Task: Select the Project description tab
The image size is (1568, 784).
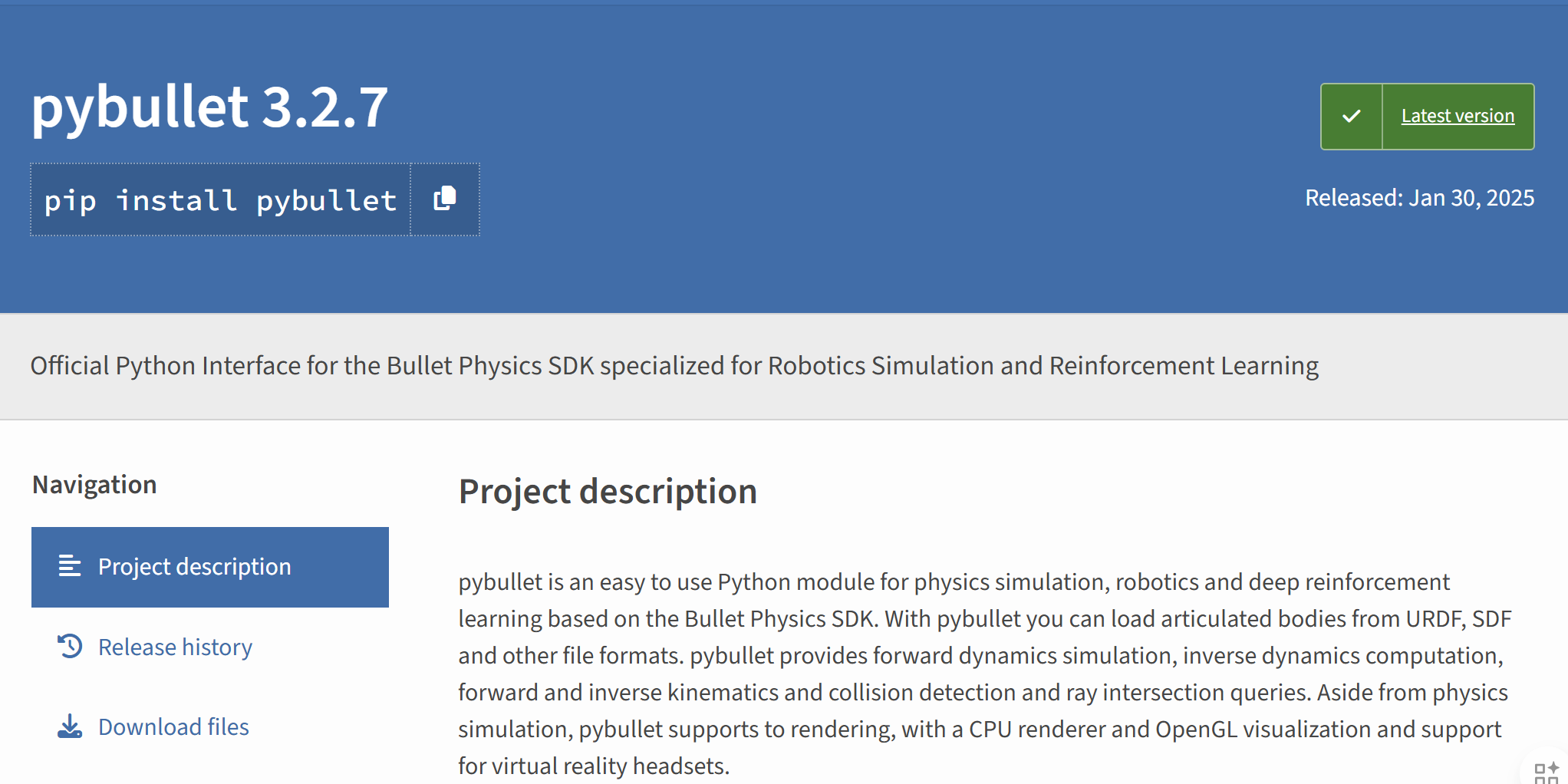Action: point(210,567)
